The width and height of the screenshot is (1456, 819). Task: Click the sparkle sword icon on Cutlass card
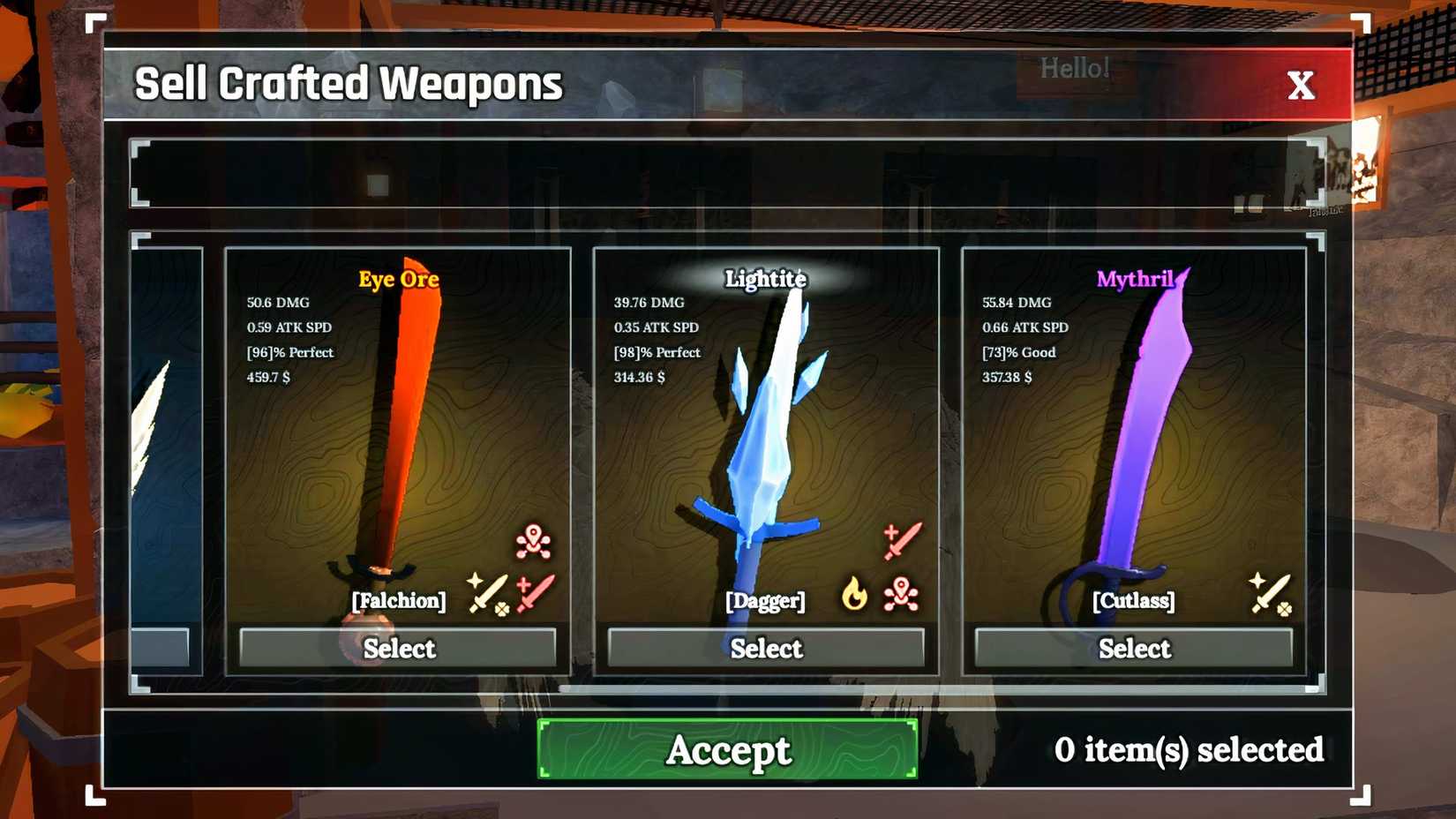[1271, 593]
